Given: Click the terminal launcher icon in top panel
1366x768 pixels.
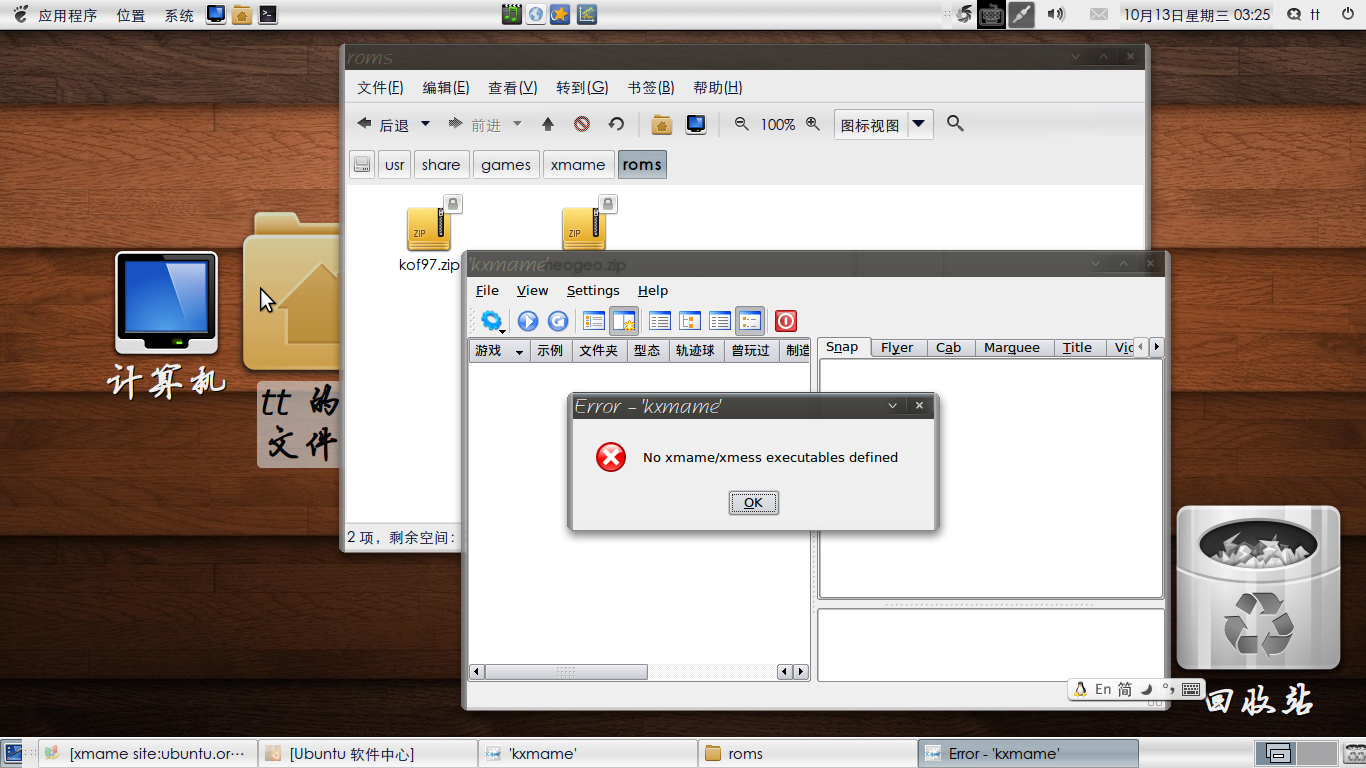Looking at the screenshot, I should tap(267, 14).
